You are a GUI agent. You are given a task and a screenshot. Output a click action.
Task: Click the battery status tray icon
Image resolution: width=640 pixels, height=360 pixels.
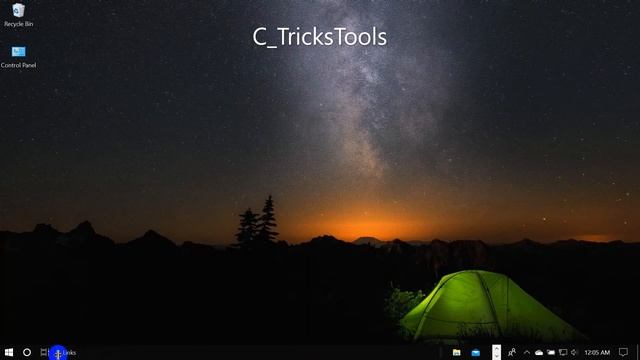tap(551, 353)
